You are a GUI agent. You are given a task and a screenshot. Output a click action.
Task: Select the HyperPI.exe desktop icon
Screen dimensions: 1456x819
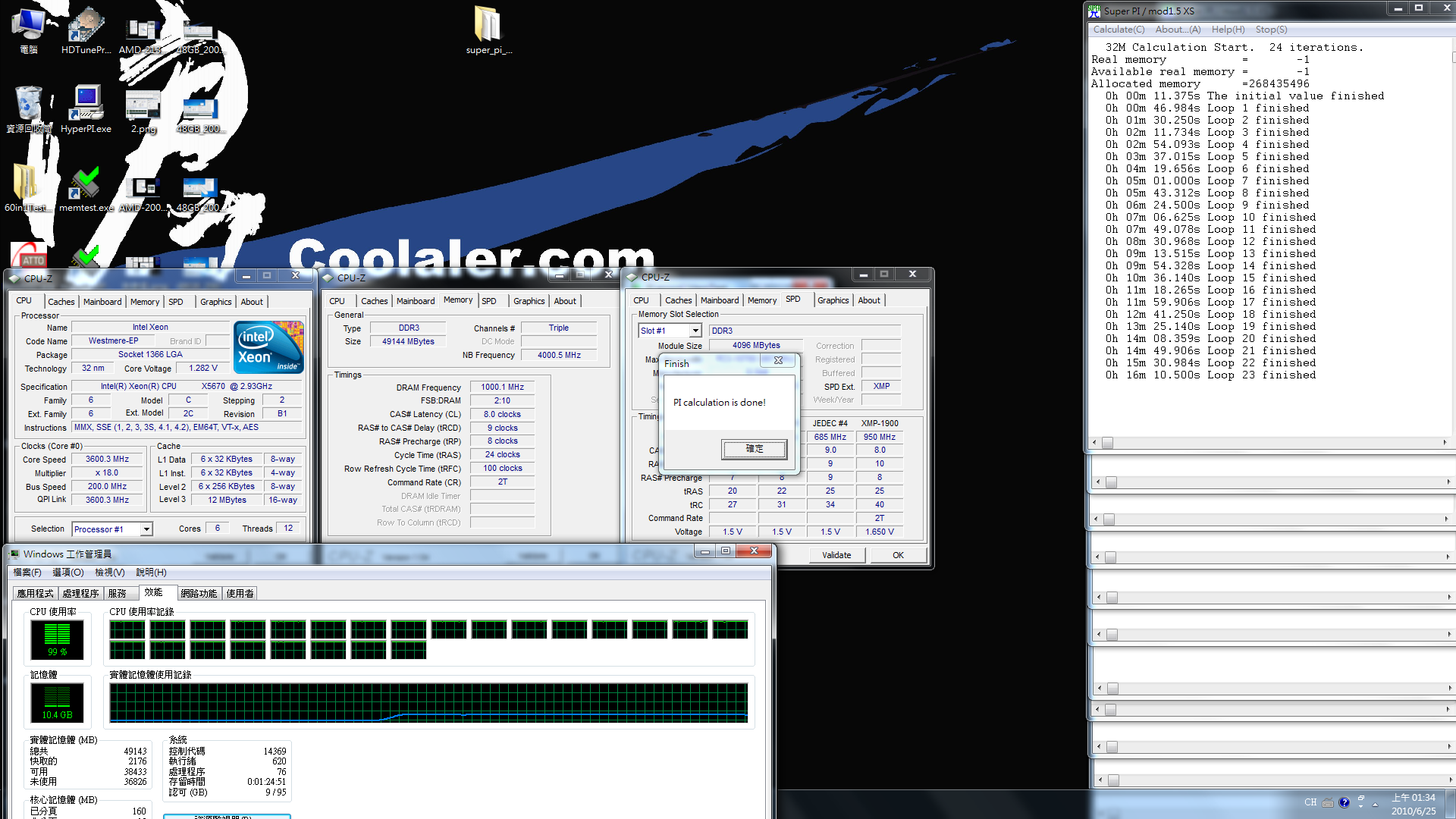point(86,109)
